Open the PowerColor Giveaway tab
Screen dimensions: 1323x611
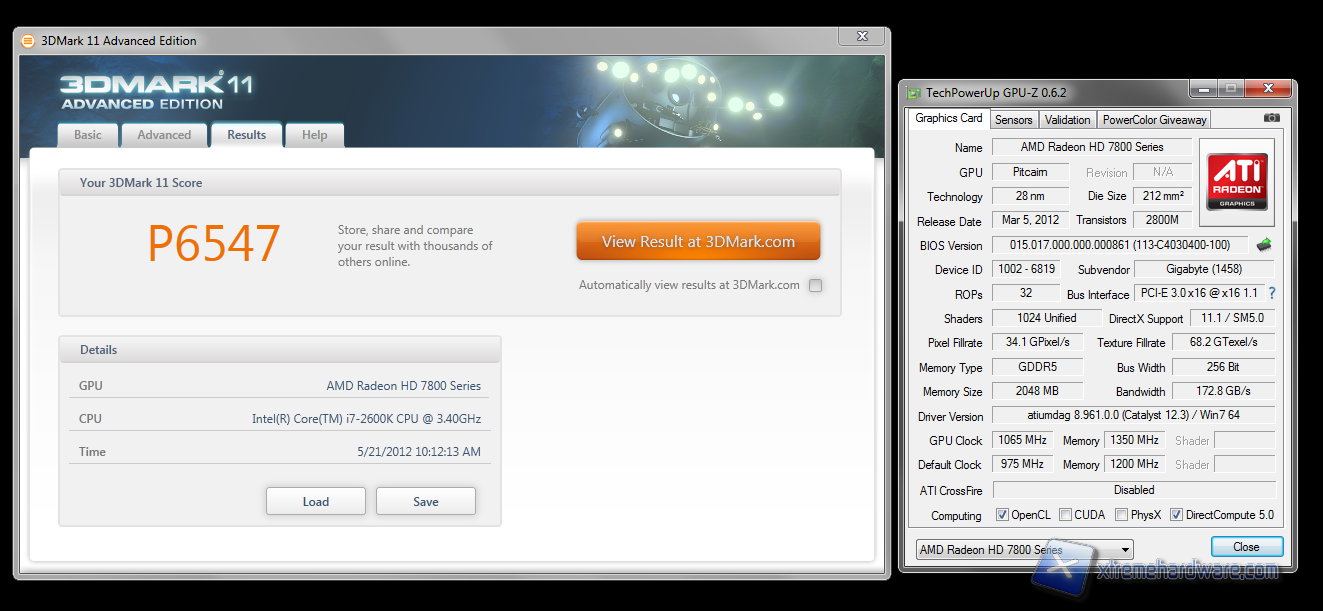coord(1154,119)
